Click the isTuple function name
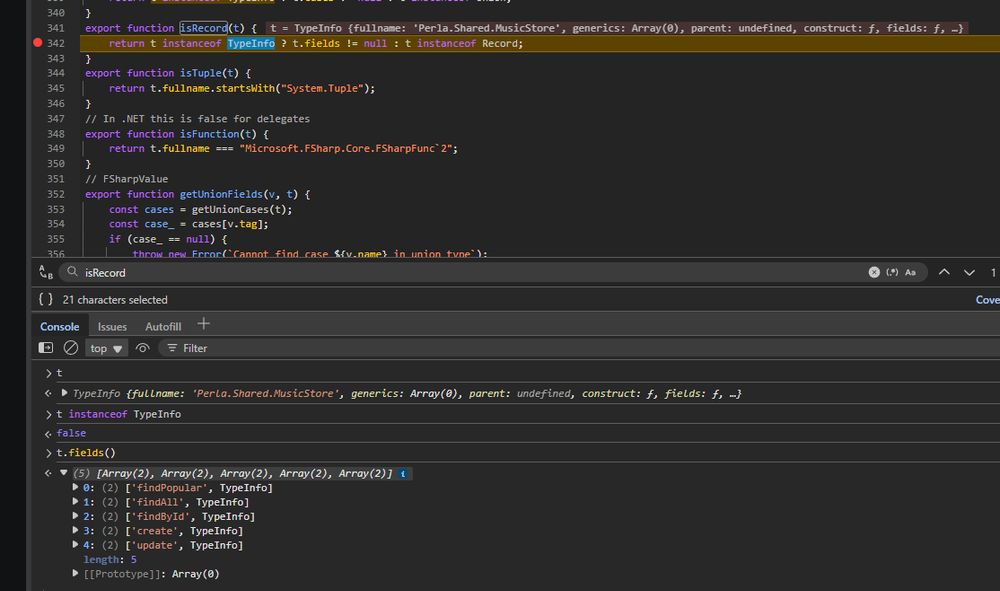This screenshot has height=591, width=1000. coord(200,73)
